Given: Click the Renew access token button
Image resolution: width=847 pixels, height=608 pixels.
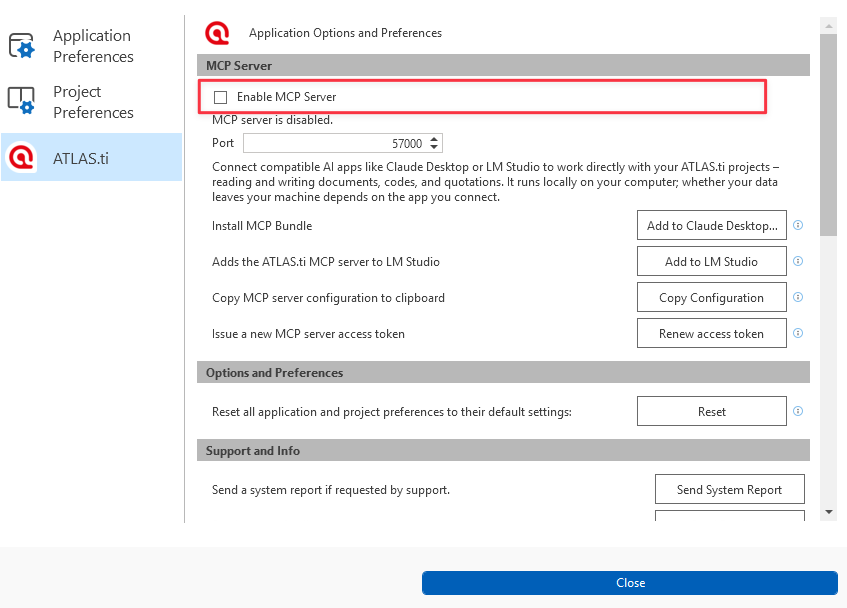Looking at the screenshot, I should point(711,333).
